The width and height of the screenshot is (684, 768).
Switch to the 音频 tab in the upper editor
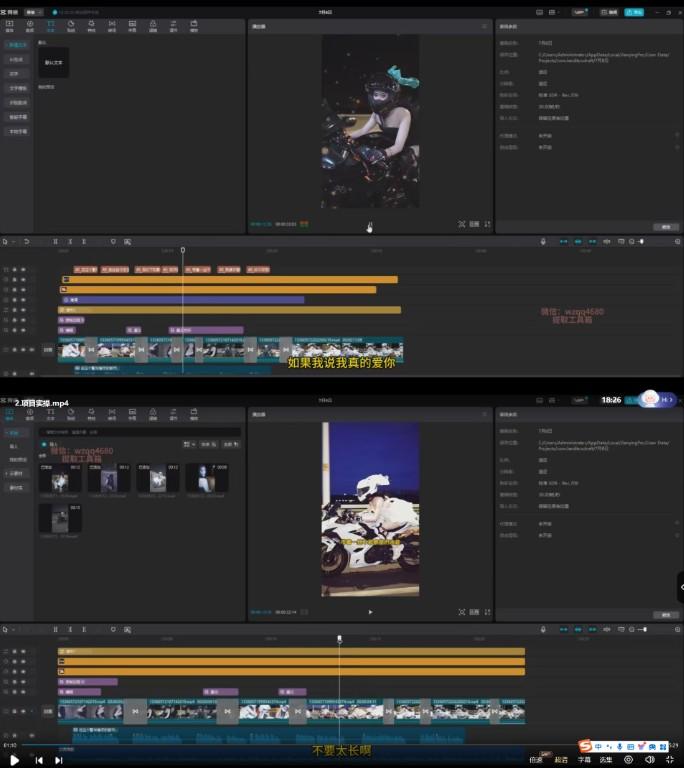tap(28, 25)
